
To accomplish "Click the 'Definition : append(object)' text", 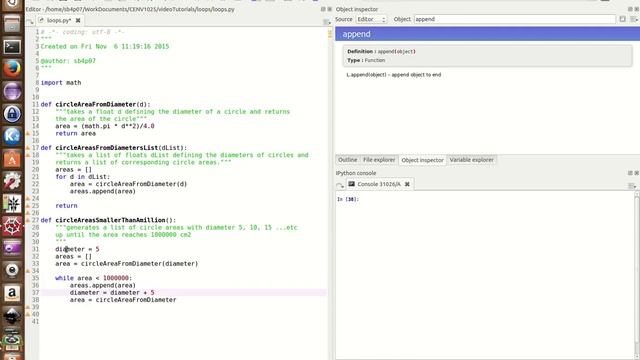I will [381, 51].
